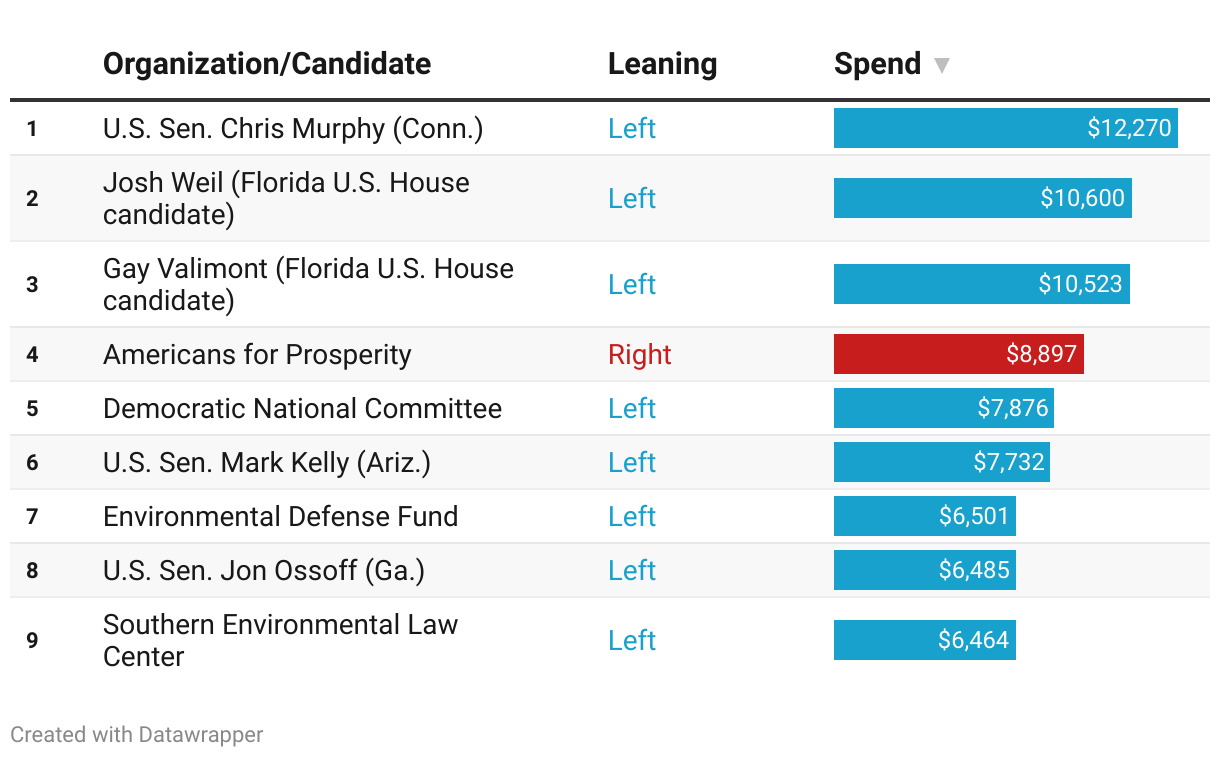This screenshot has width=1220, height=758.
Task: Click the Leaning column header
Action: pyautogui.click(x=662, y=64)
